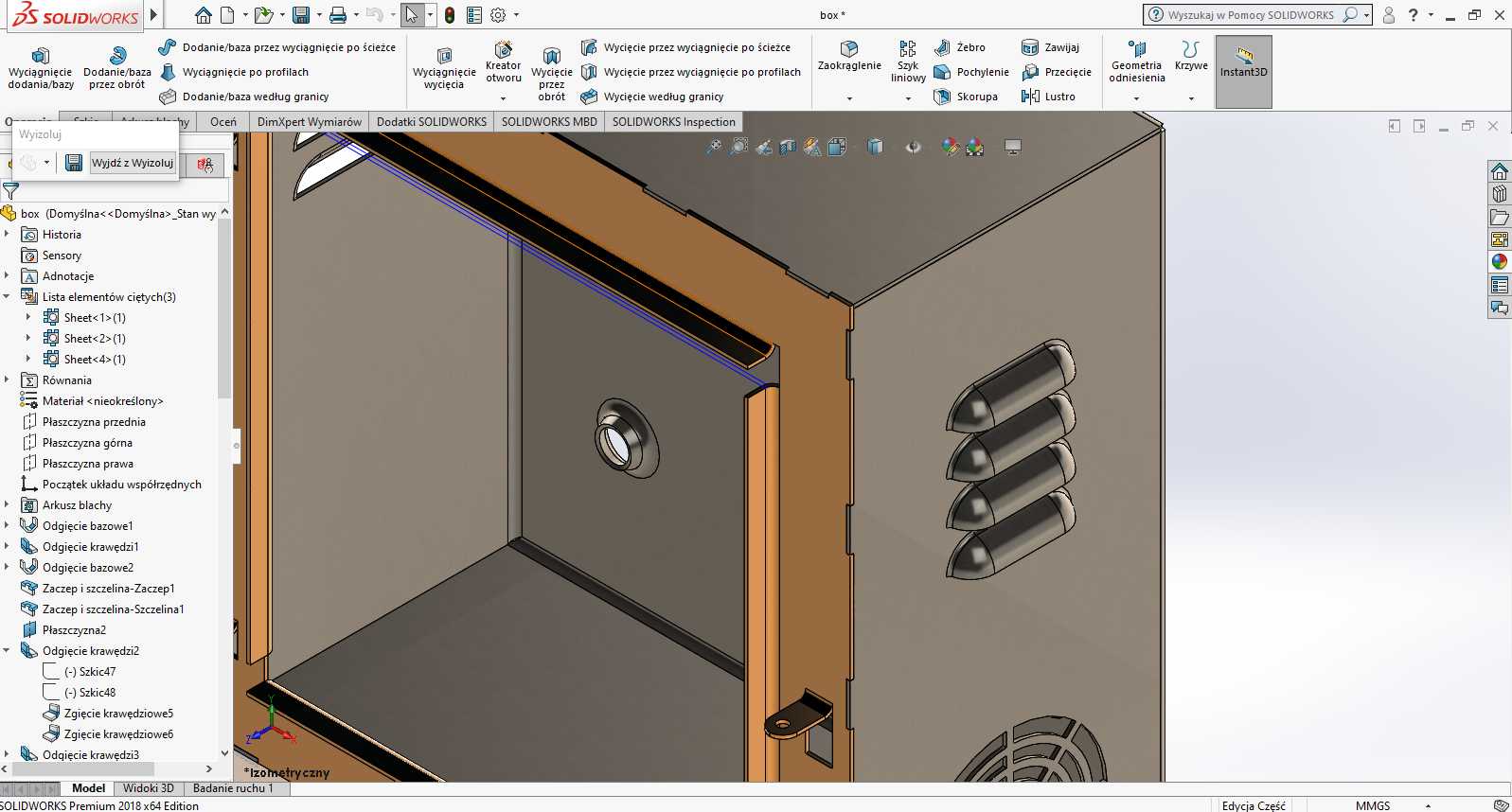Image resolution: width=1512 pixels, height=812 pixels.
Task: Click the feature tree filter funnel icon
Action: pos(10,190)
